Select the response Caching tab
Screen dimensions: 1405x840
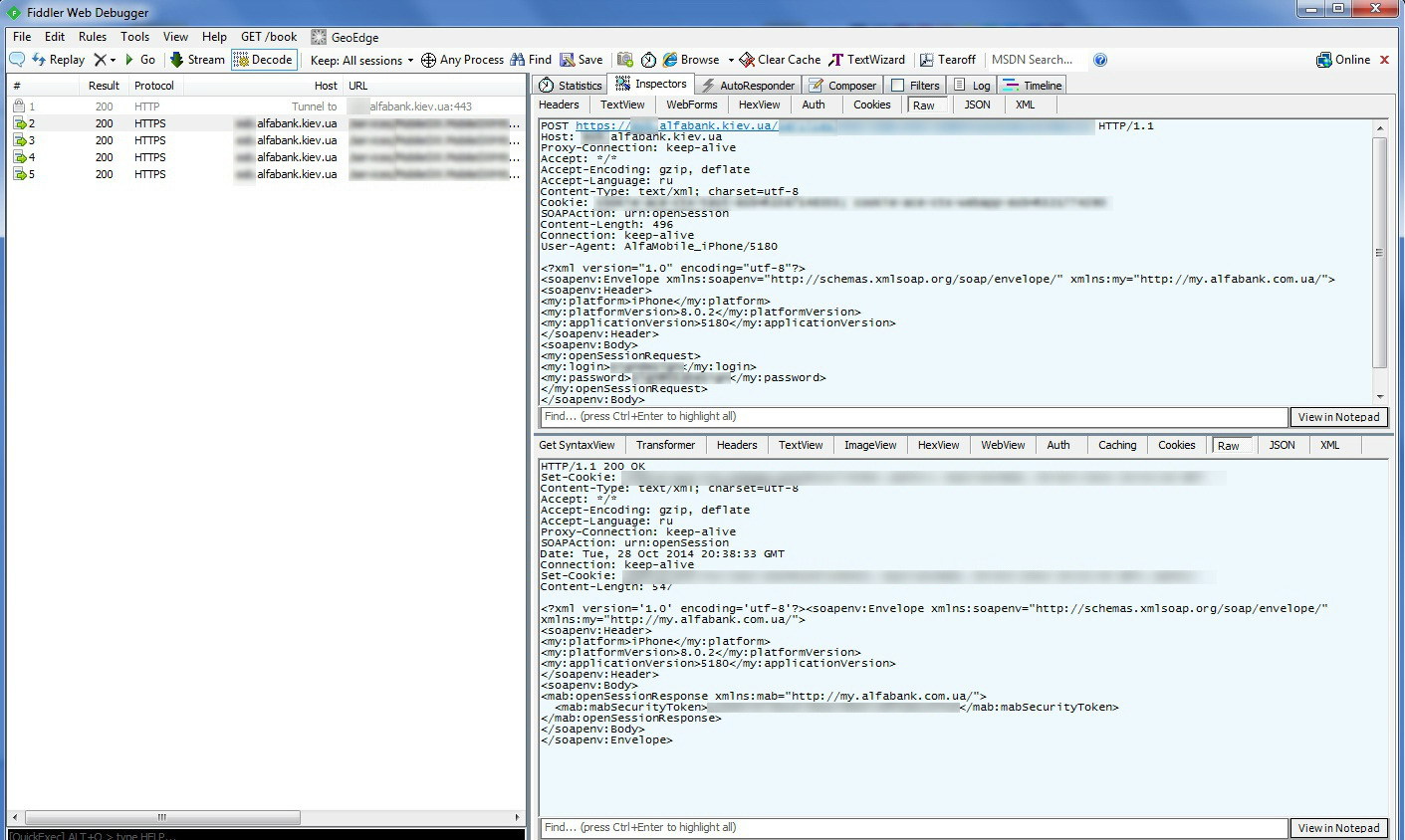coord(1117,445)
